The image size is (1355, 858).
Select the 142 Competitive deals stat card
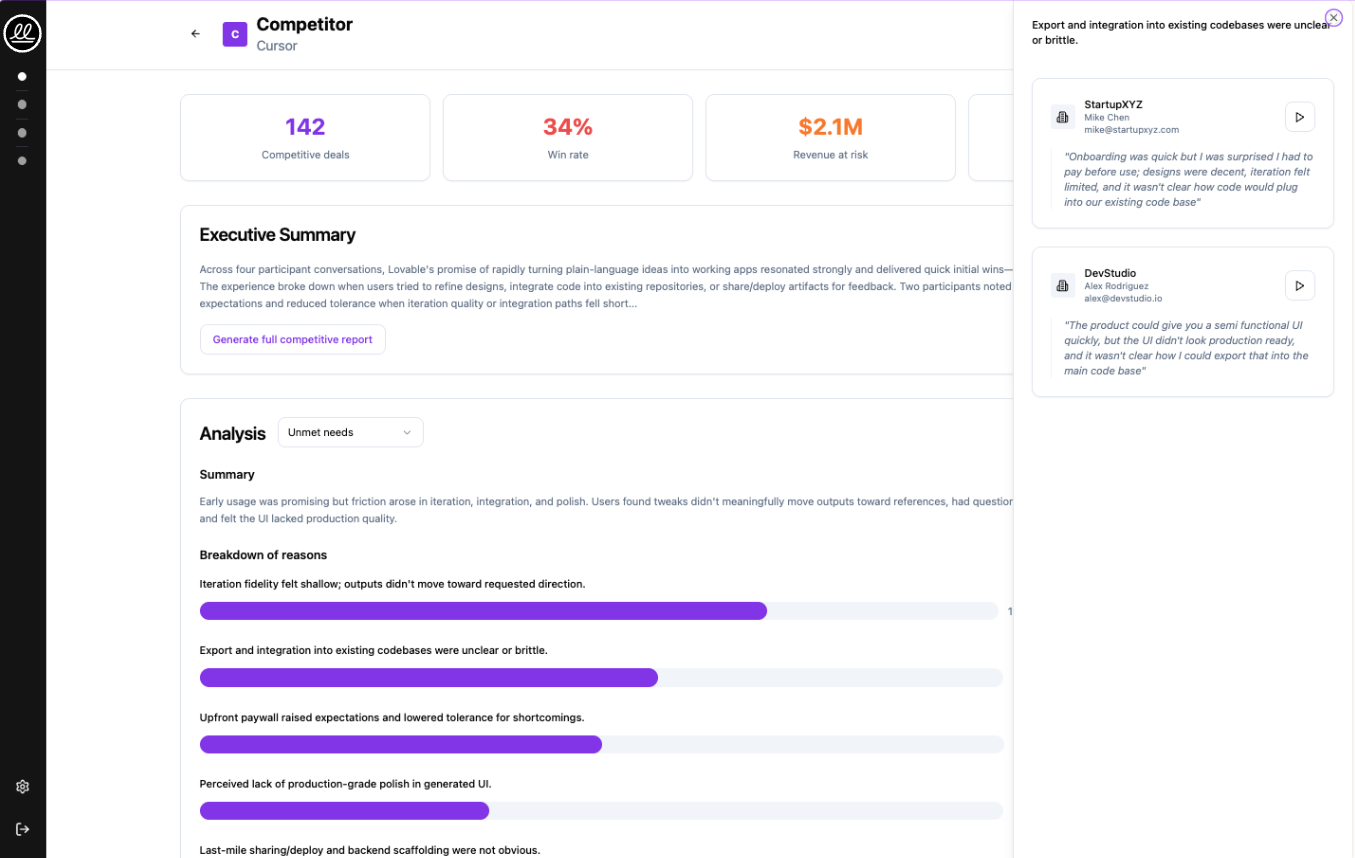(x=304, y=137)
